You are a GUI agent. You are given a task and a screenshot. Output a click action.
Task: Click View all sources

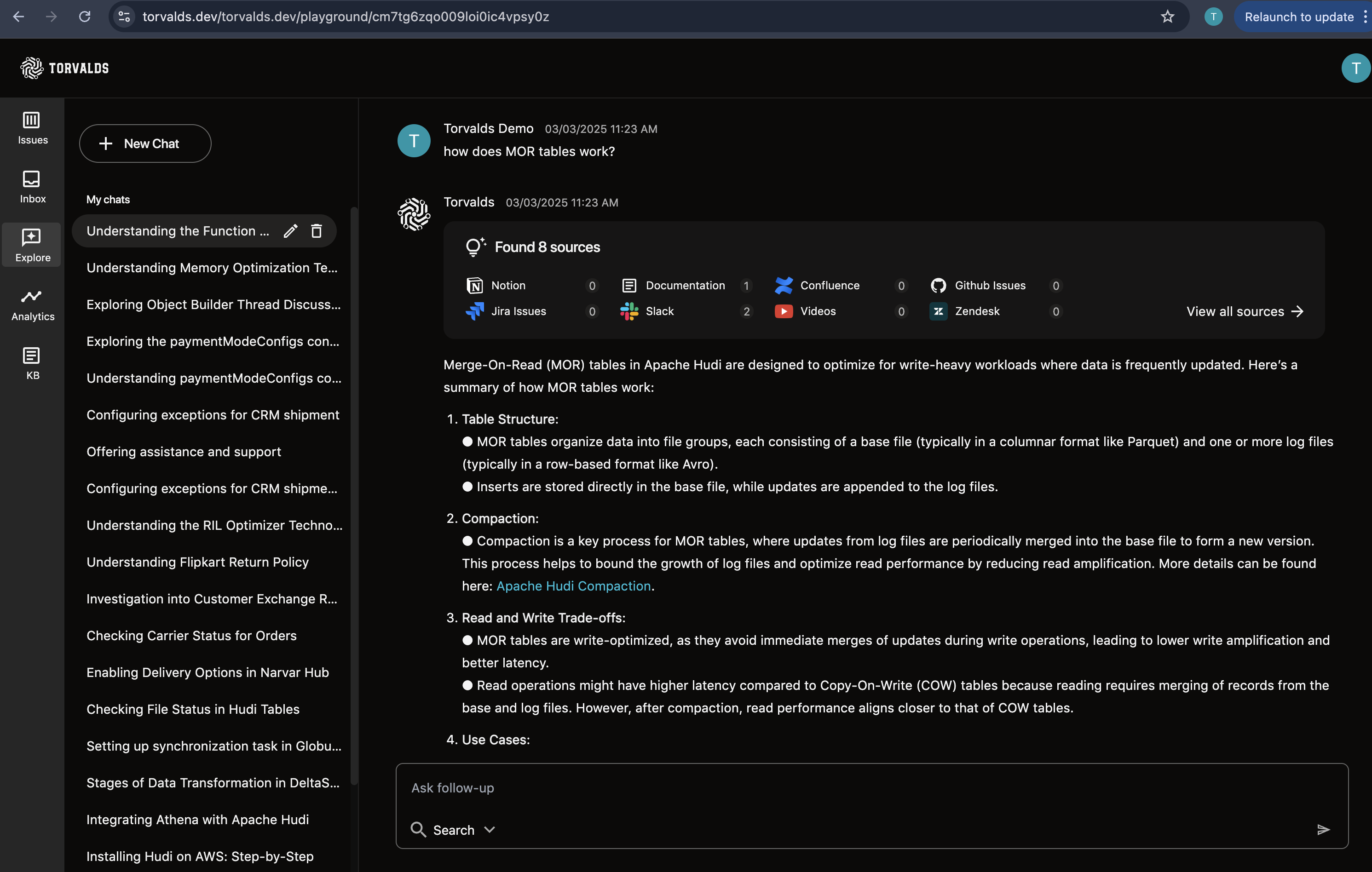1245,311
